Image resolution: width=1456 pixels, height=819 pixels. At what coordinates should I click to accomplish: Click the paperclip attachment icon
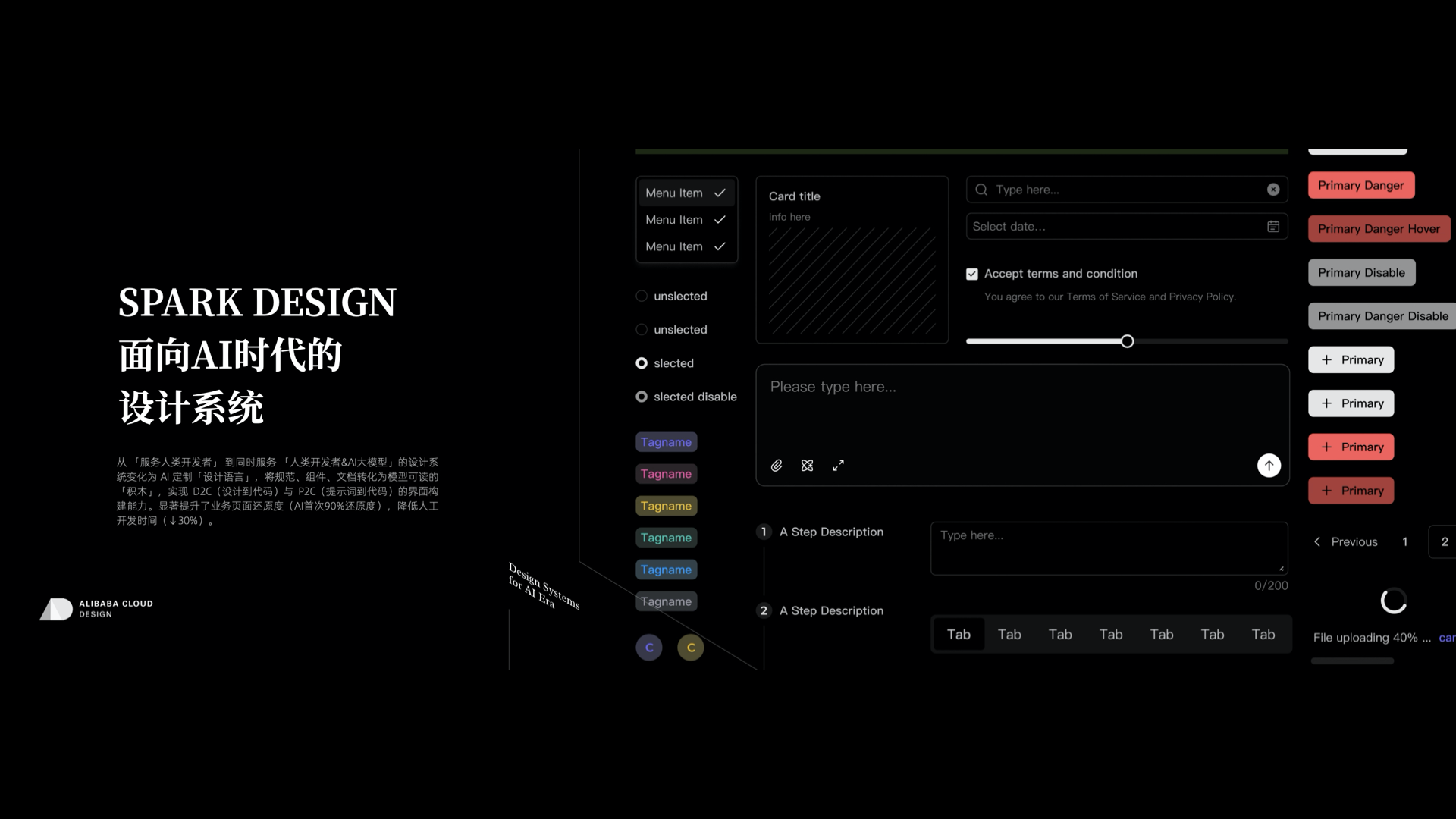point(777,466)
